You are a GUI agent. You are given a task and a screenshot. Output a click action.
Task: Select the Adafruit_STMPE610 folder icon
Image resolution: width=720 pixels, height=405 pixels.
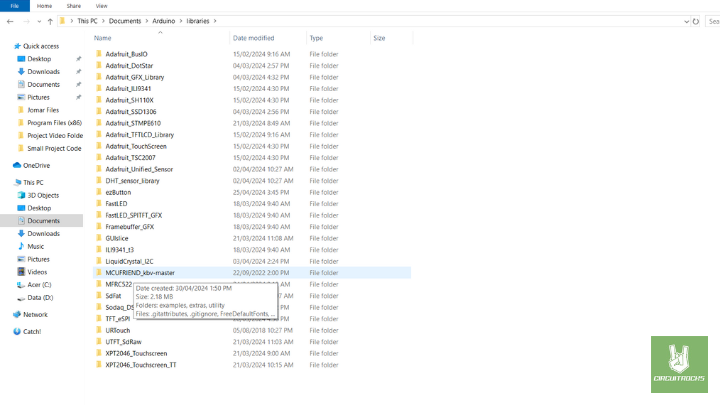click(x=99, y=123)
